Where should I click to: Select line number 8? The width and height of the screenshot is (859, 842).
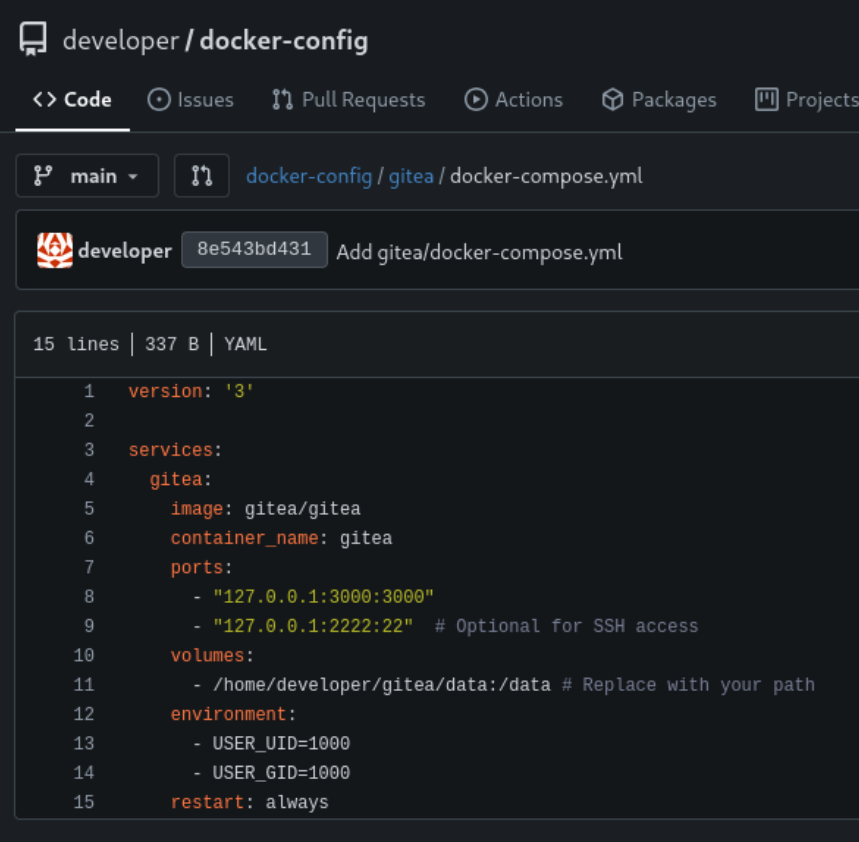[x=89, y=597]
